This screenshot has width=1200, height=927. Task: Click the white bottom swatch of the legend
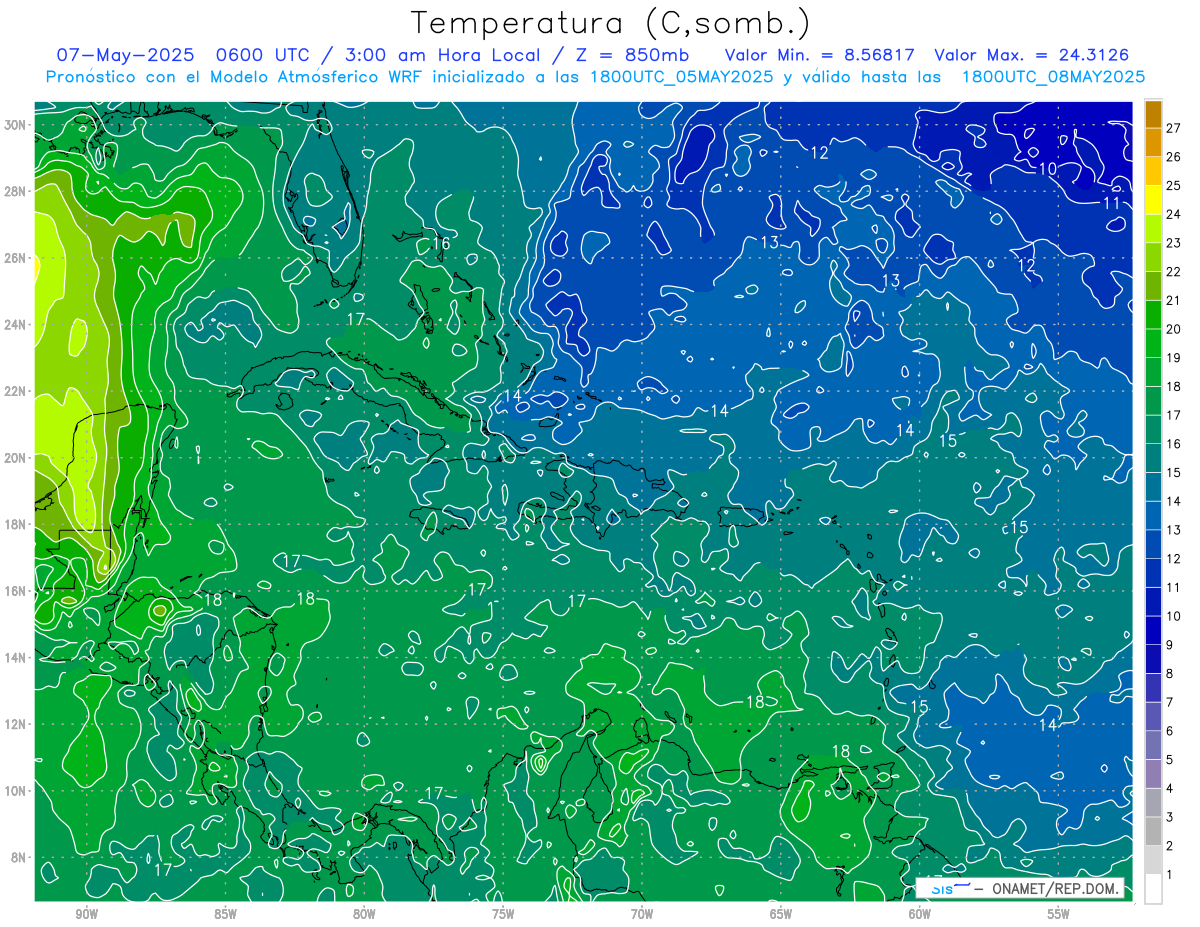click(1153, 889)
